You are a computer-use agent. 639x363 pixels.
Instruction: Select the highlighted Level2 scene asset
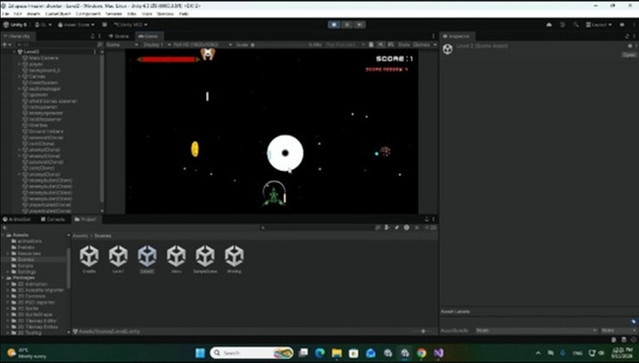click(x=147, y=259)
